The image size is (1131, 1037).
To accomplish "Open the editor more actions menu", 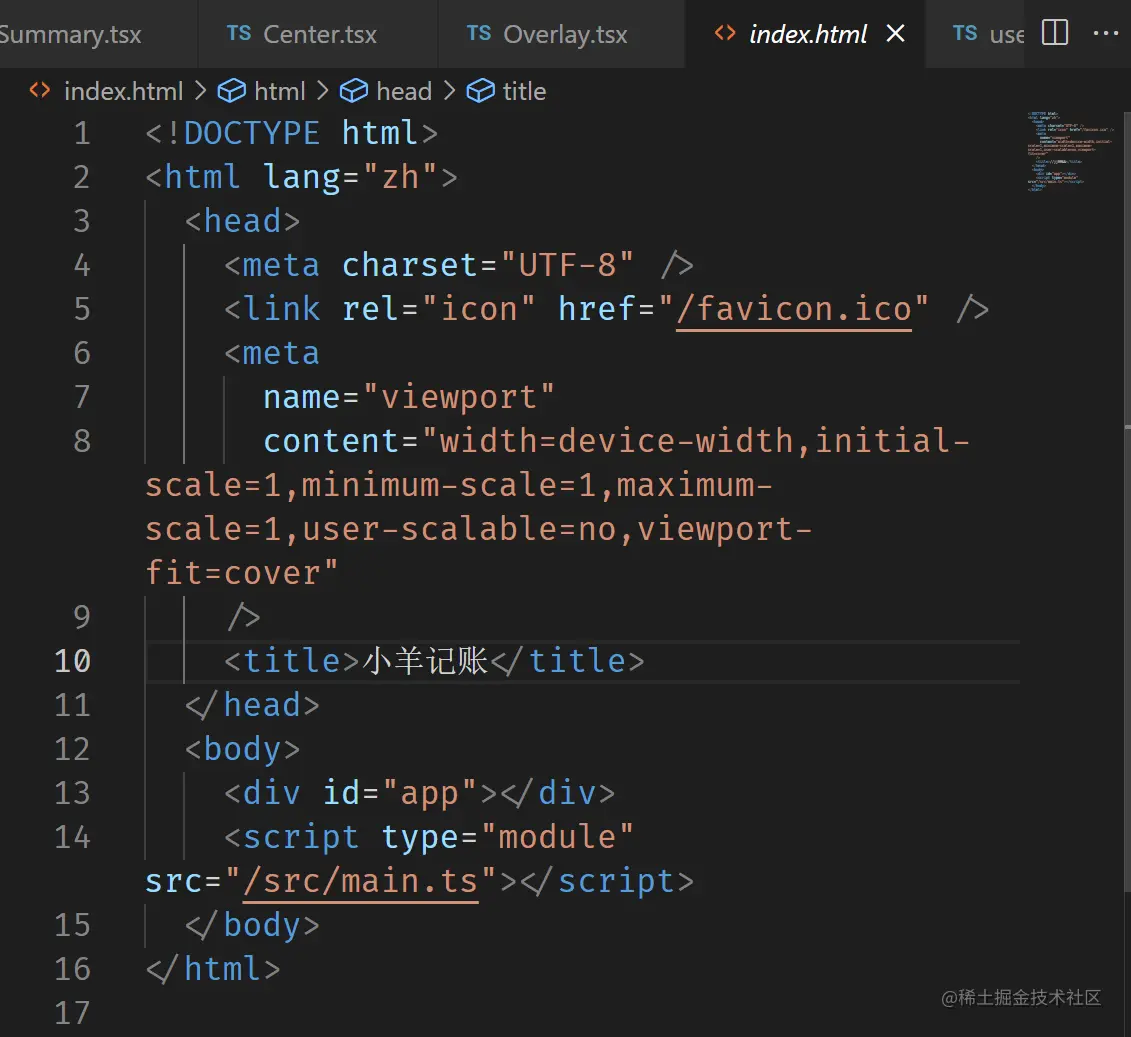I will pyautogui.click(x=1106, y=33).
